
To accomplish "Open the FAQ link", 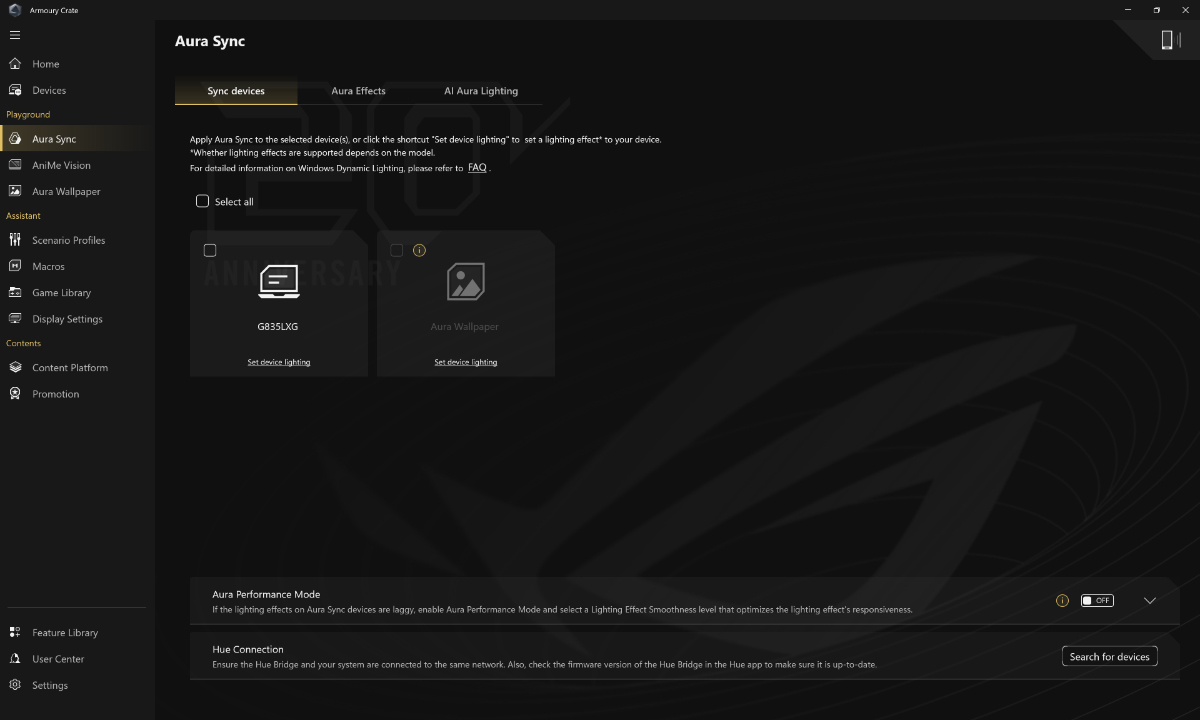I will 477,168.
